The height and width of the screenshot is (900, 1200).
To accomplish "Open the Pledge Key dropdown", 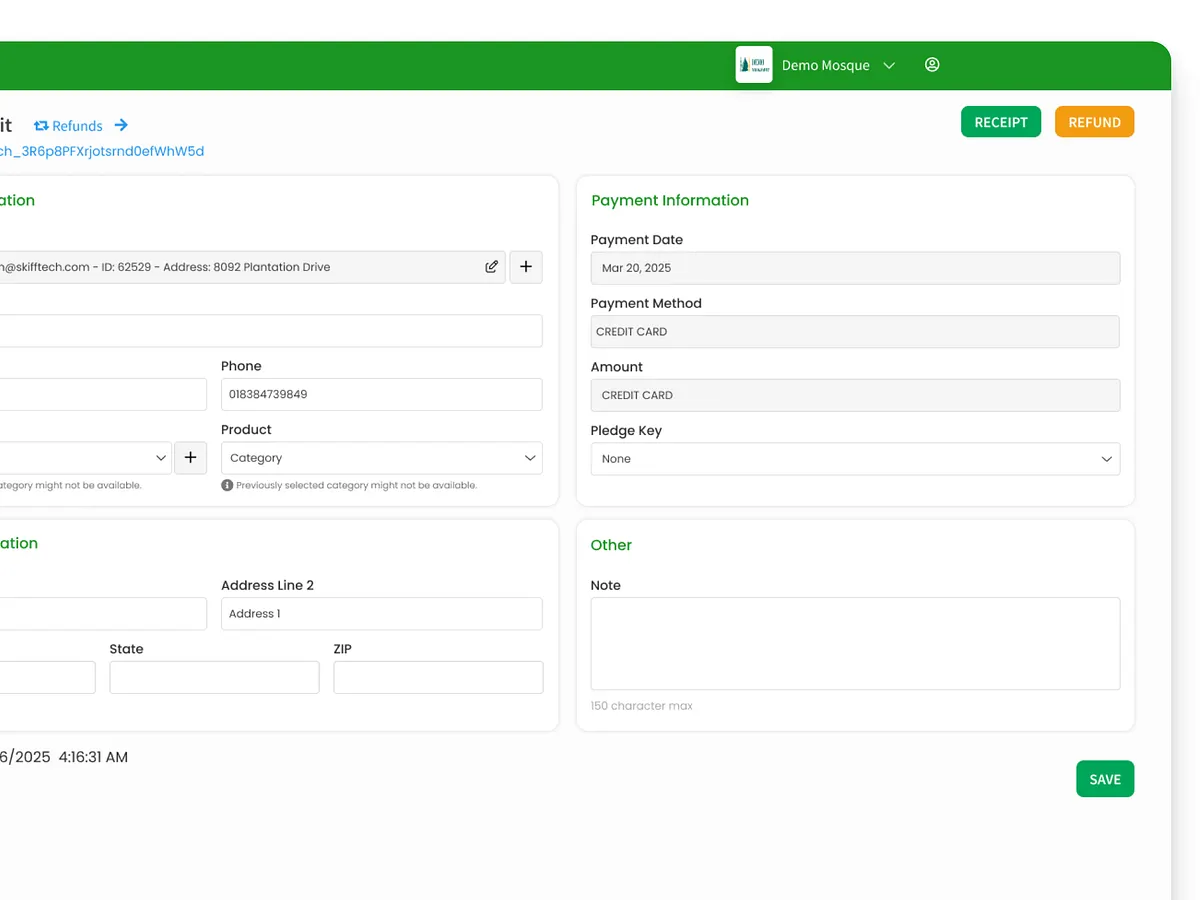I will [855, 459].
